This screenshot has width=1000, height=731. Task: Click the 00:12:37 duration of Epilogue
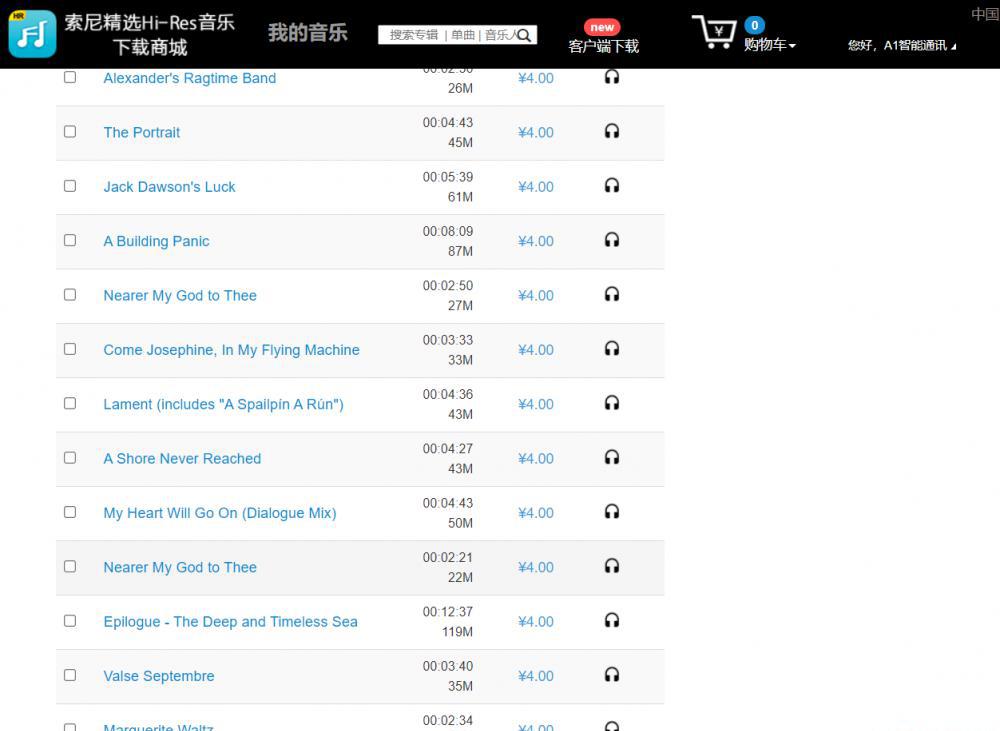[x=448, y=612]
